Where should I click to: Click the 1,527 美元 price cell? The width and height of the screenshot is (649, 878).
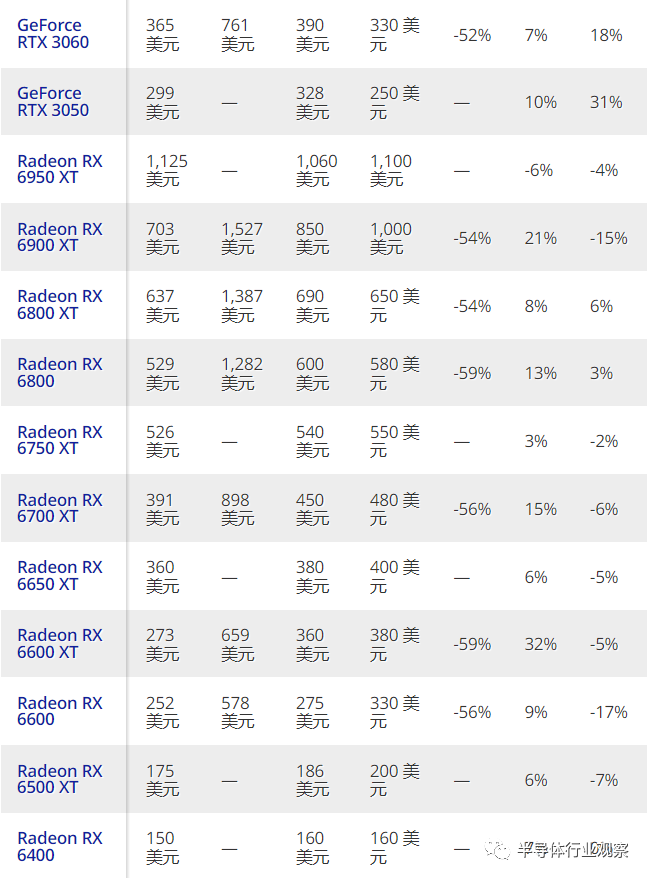pyautogui.click(x=241, y=237)
